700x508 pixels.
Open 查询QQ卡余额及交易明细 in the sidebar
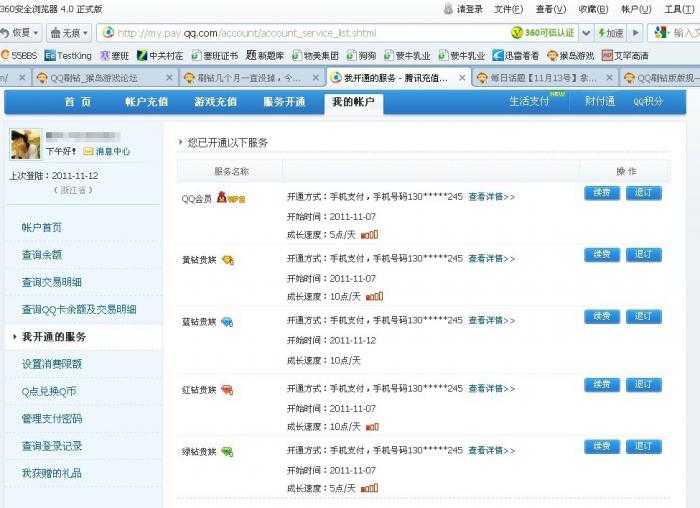[x=79, y=309]
